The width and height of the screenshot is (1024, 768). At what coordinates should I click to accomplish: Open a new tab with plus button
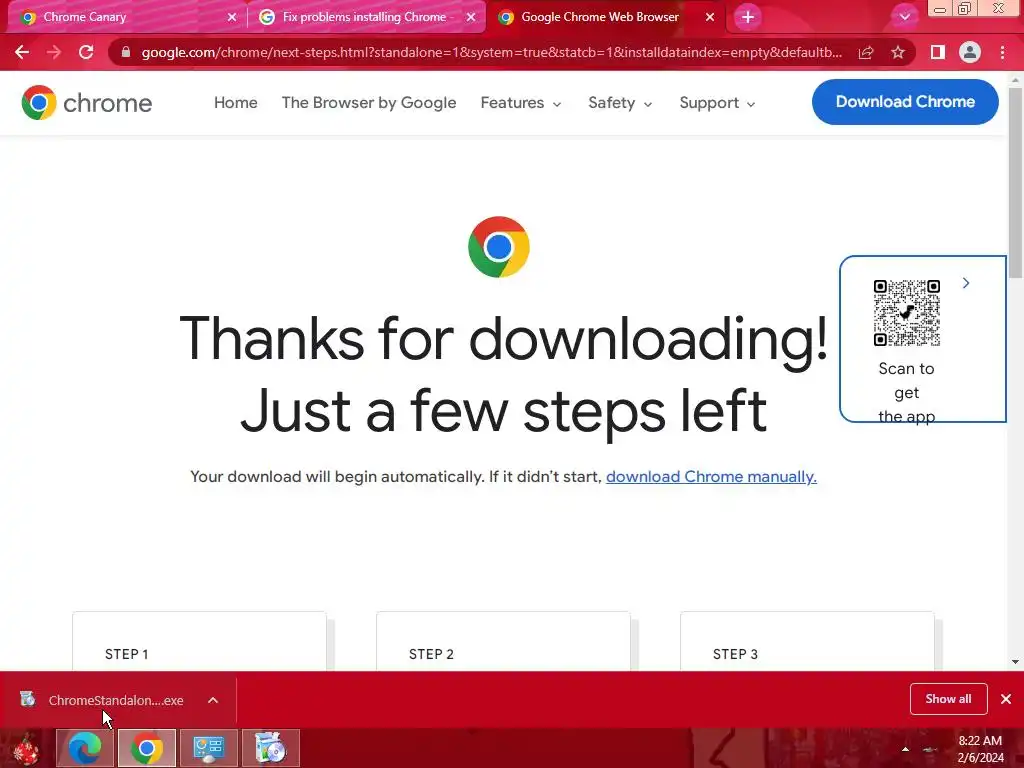(748, 17)
